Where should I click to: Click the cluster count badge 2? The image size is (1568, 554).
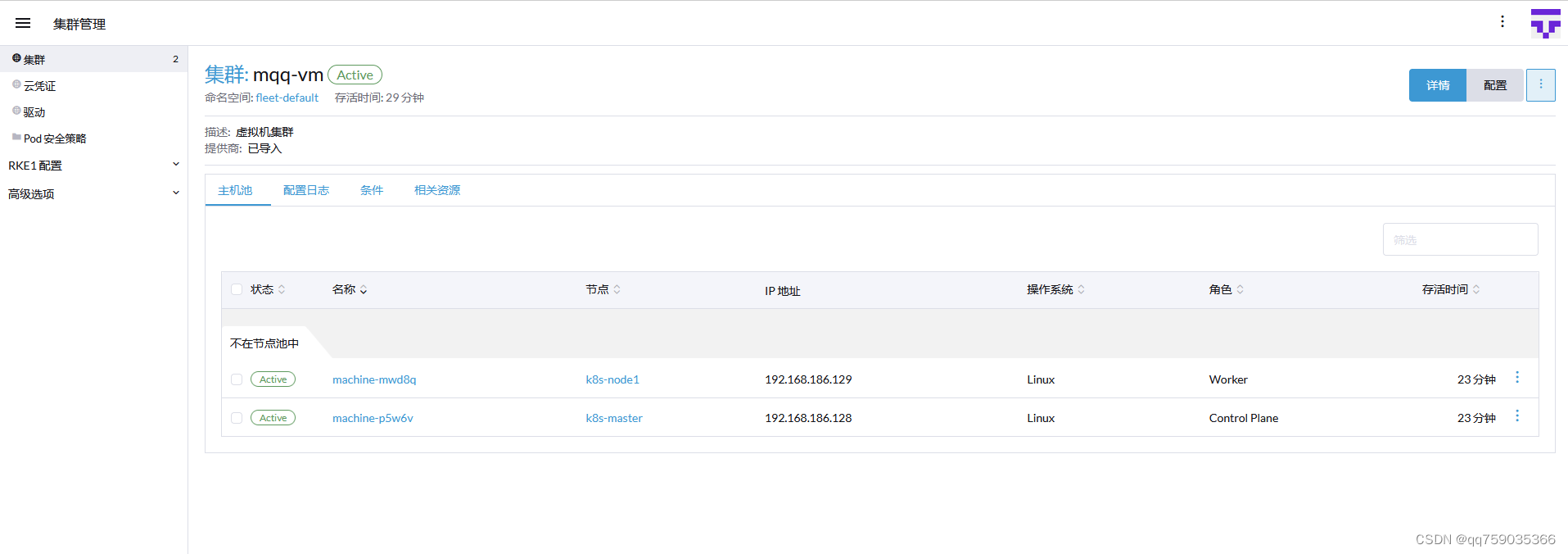click(x=175, y=59)
